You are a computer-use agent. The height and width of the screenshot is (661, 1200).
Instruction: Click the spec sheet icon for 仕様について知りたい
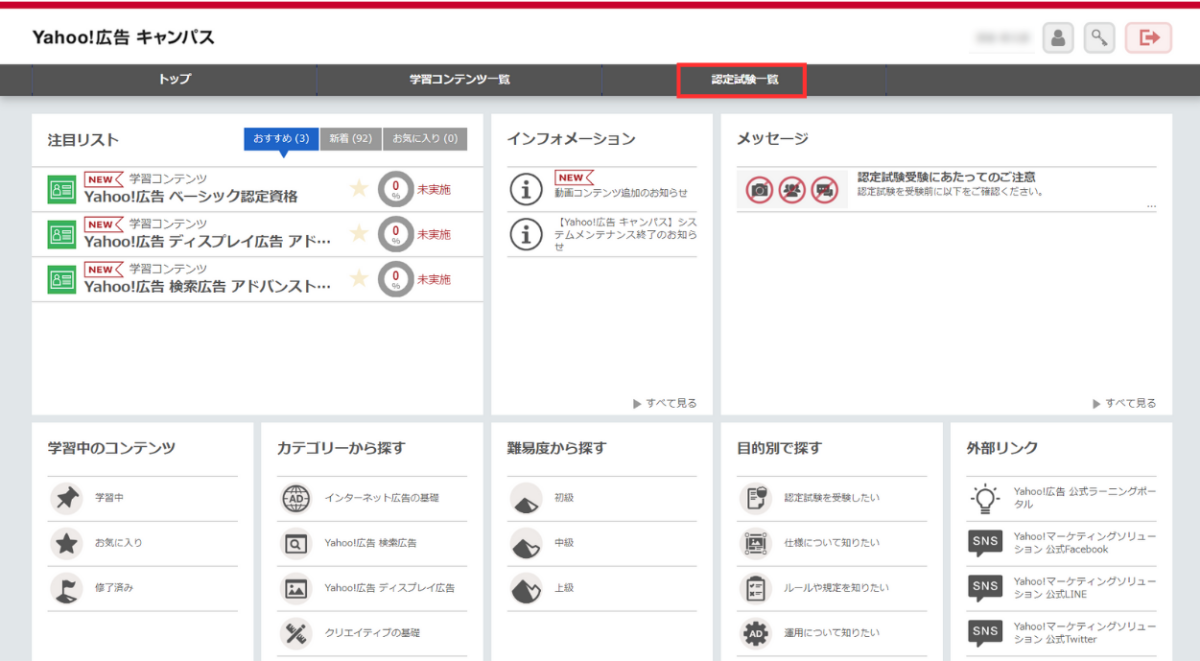click(756, 543)
